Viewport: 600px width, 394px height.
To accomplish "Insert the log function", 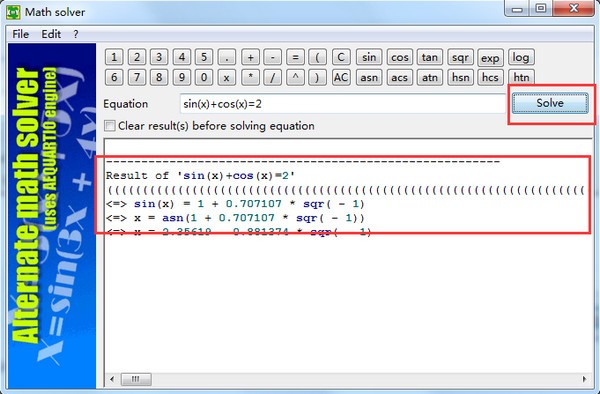I will pyautogui.click(x=521, y=57).
